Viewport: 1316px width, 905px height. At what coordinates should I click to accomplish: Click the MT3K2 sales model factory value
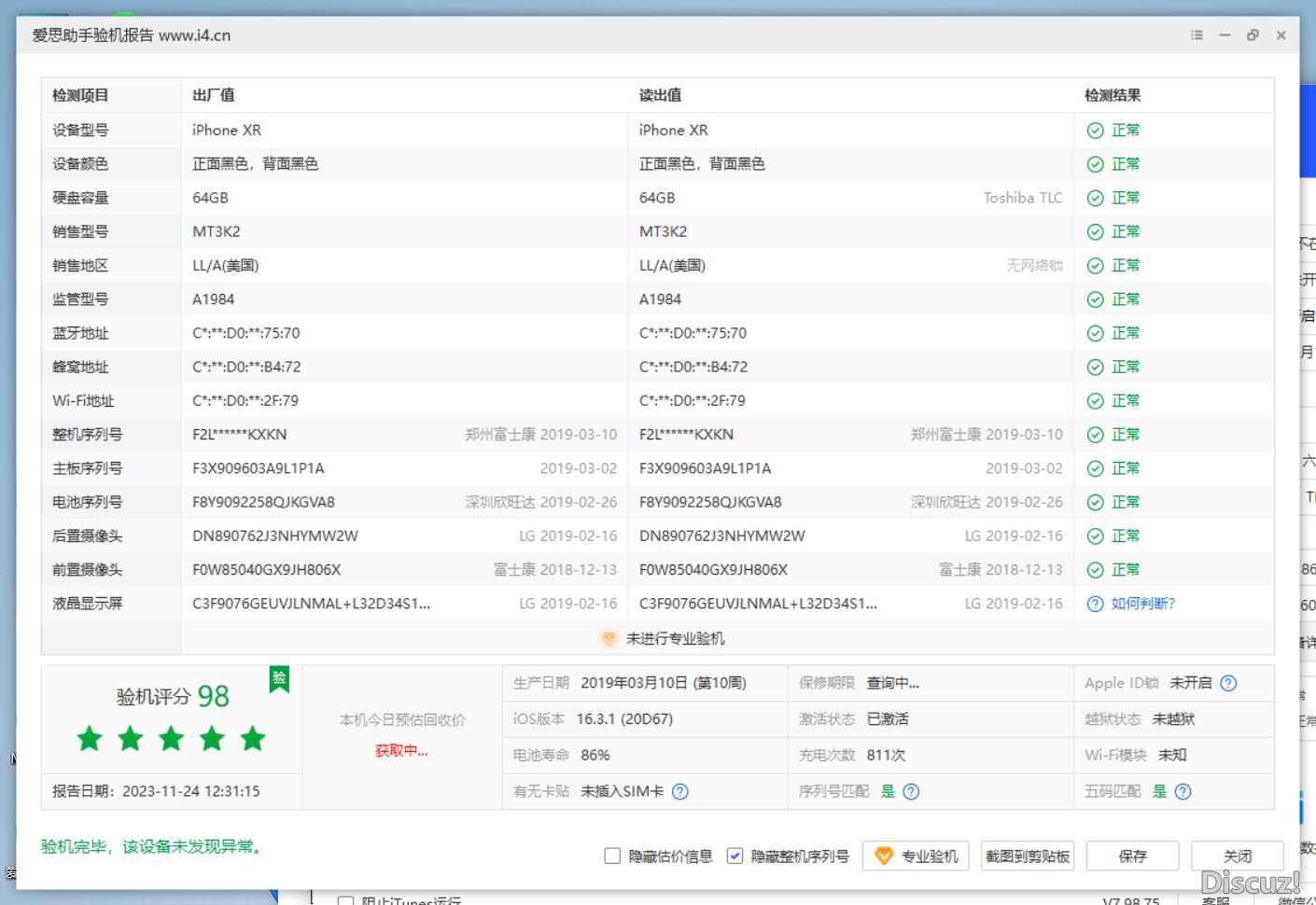[x=217, y=231]
